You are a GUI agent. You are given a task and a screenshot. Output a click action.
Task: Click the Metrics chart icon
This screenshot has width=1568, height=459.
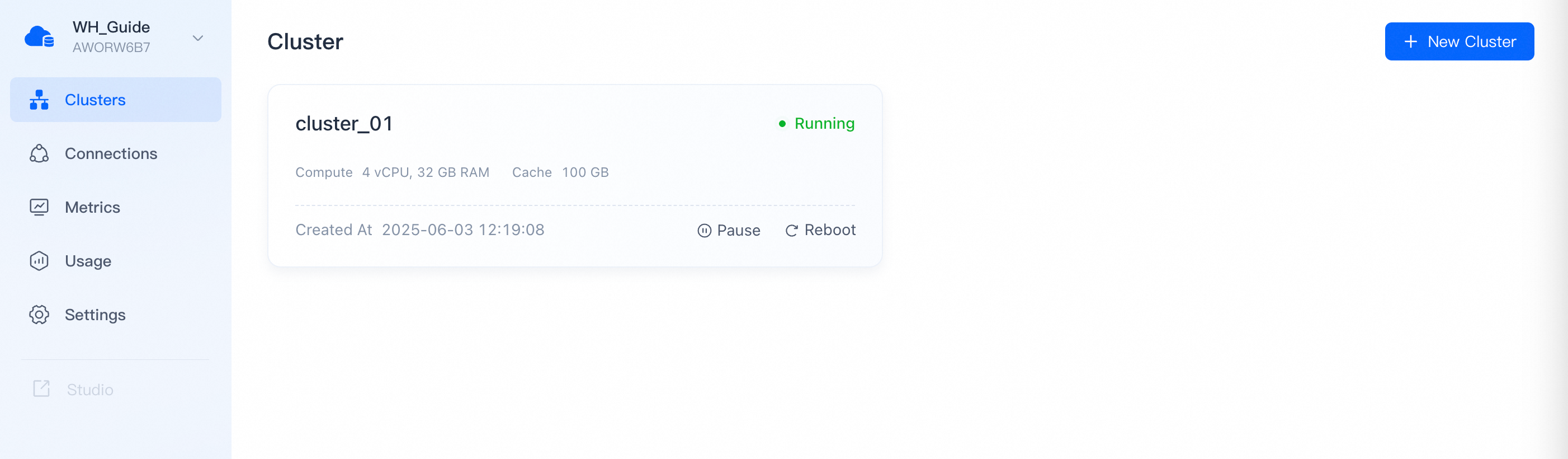point(39,207)
